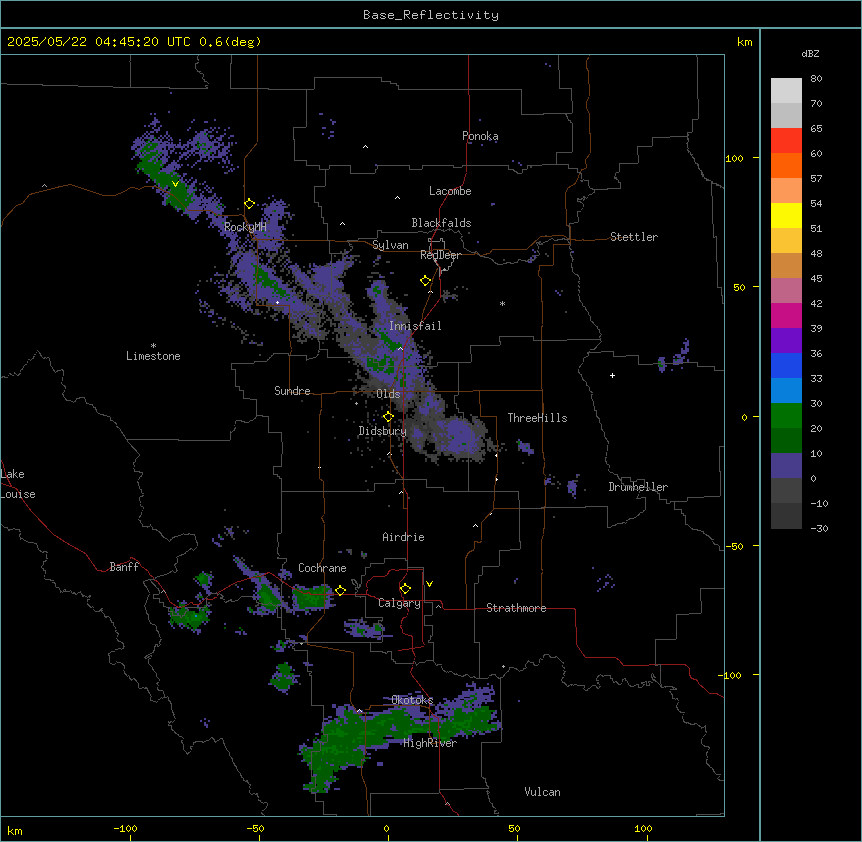Viewport: 862px width, 842px height.
Task: Click the white plus marker west of the Drumheller region
Action: click(x=612, y=375)
